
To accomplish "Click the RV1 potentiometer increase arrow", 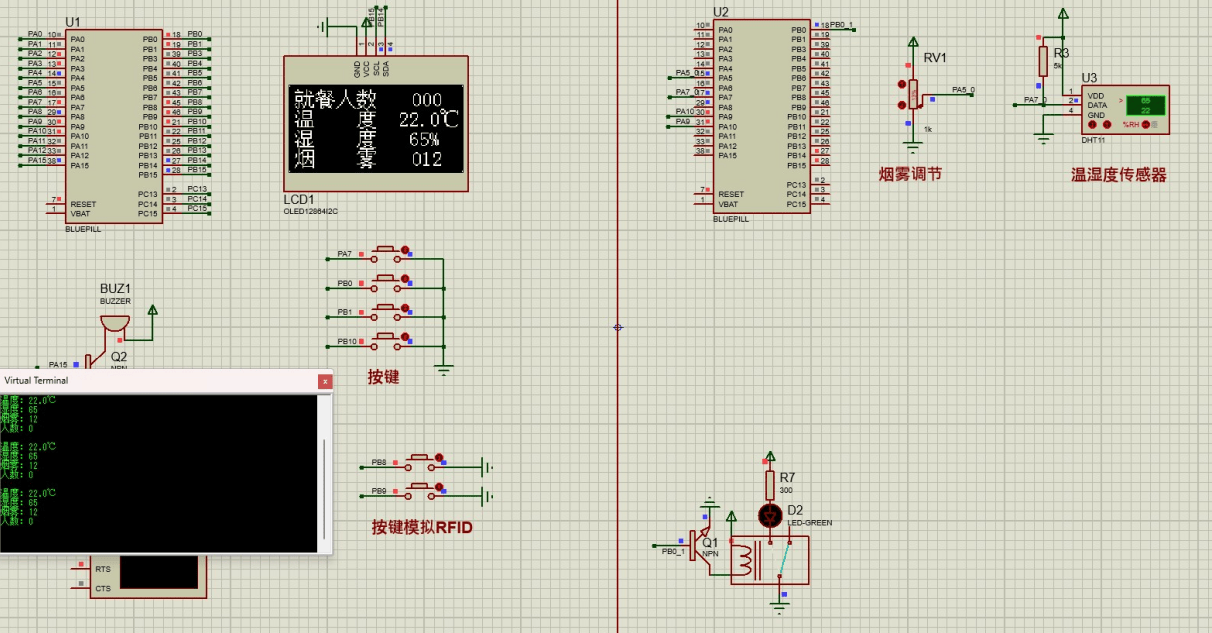I will 902,85.
